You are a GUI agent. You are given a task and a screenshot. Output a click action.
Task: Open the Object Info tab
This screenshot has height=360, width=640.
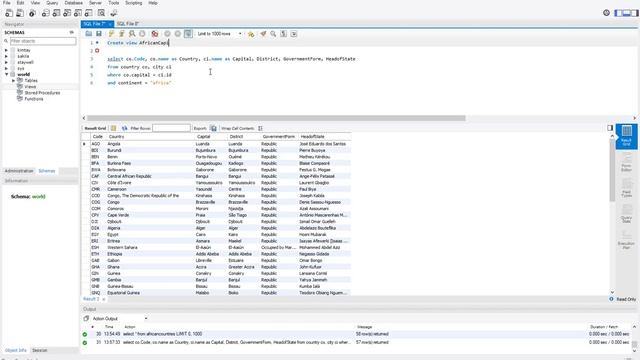(x=16, y=350)
